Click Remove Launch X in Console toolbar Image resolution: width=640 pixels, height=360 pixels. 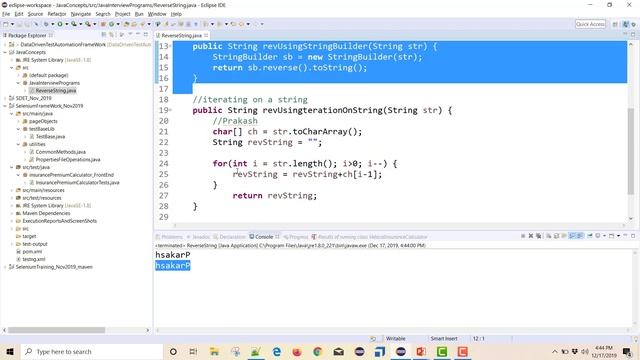tap(531, 236)
